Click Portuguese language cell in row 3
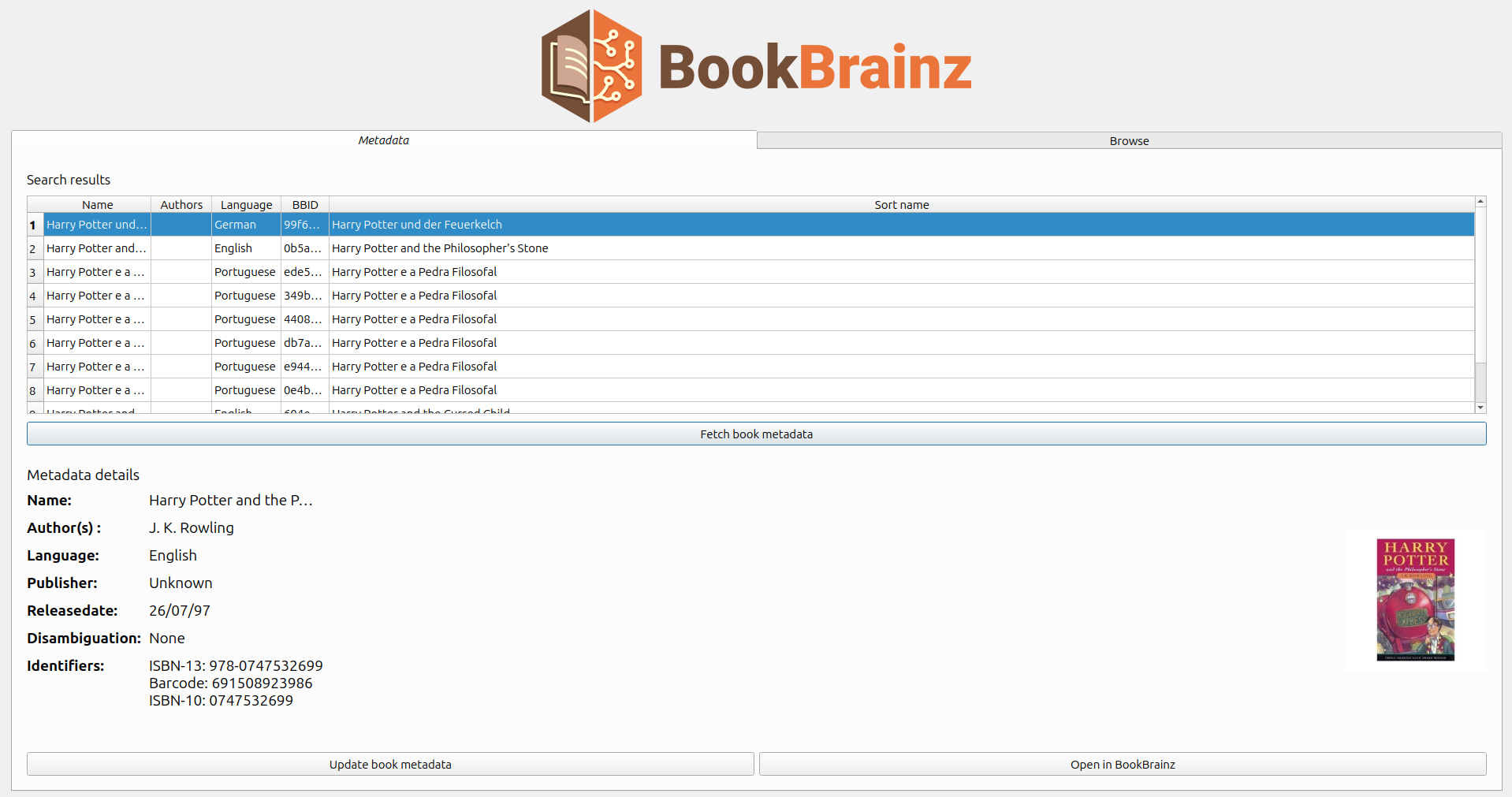Viewport: 1512px width, 797px height. 247,272
